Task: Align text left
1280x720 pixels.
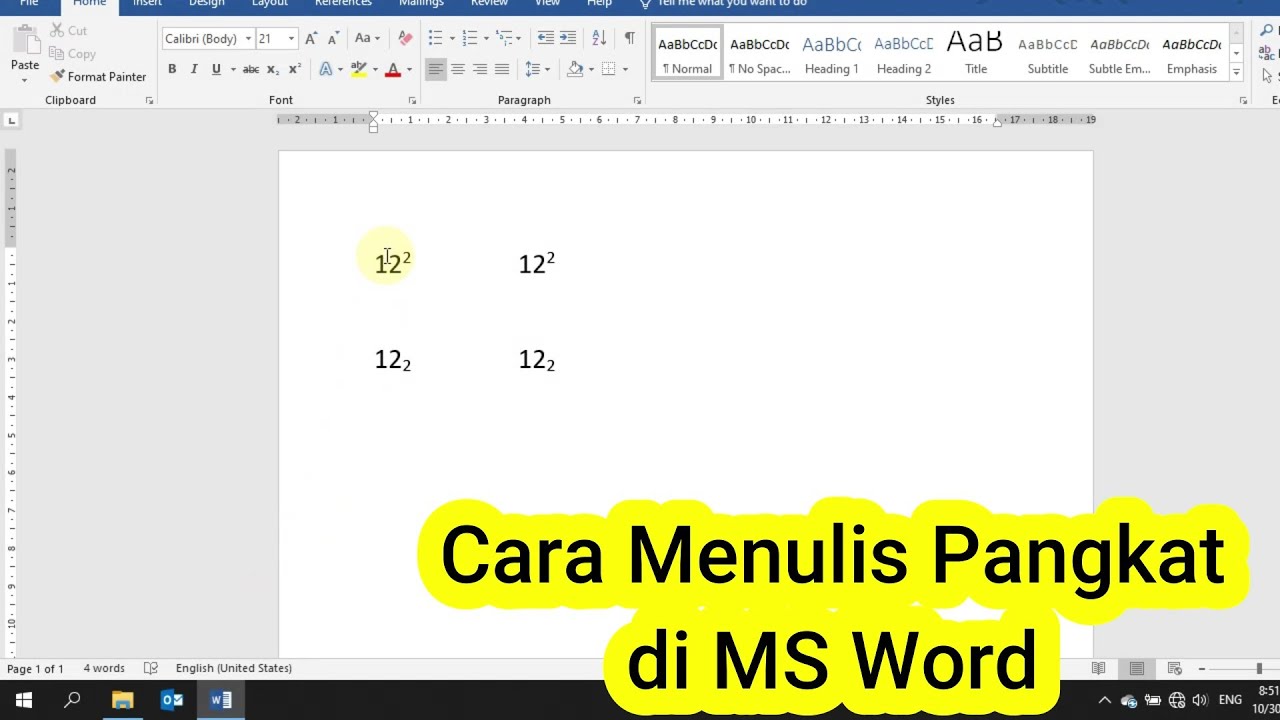Action: (435, 69)
